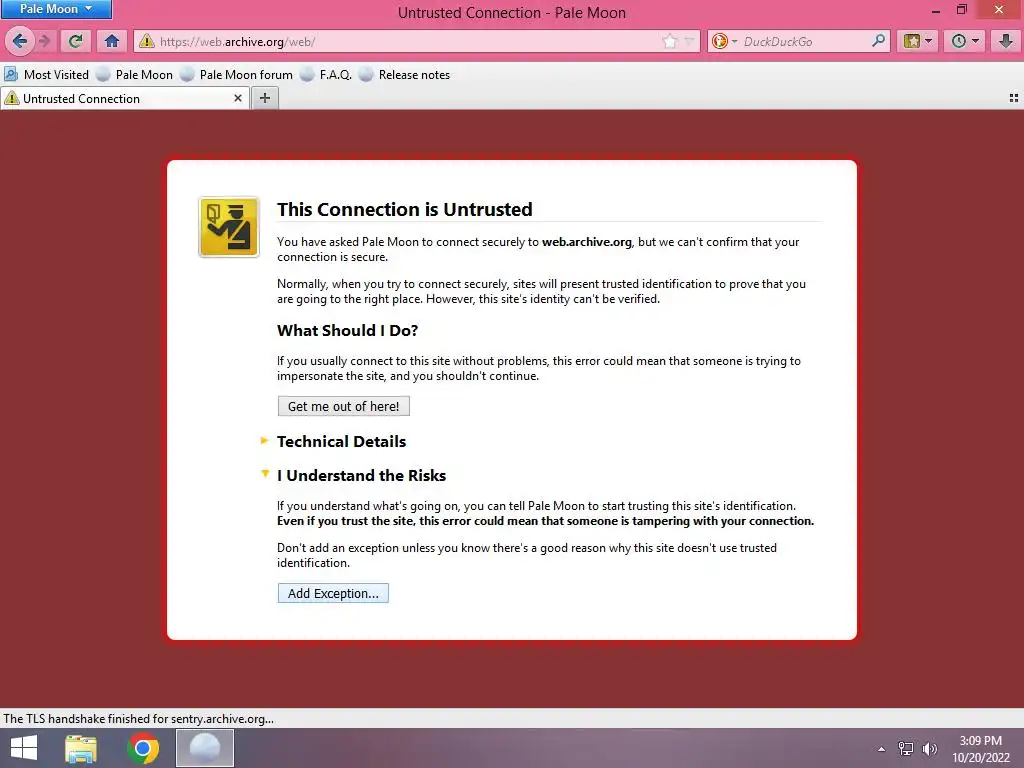Click the 'What Should I Do?' heading
Screen dimensions: 1024x768
[347, 330]
